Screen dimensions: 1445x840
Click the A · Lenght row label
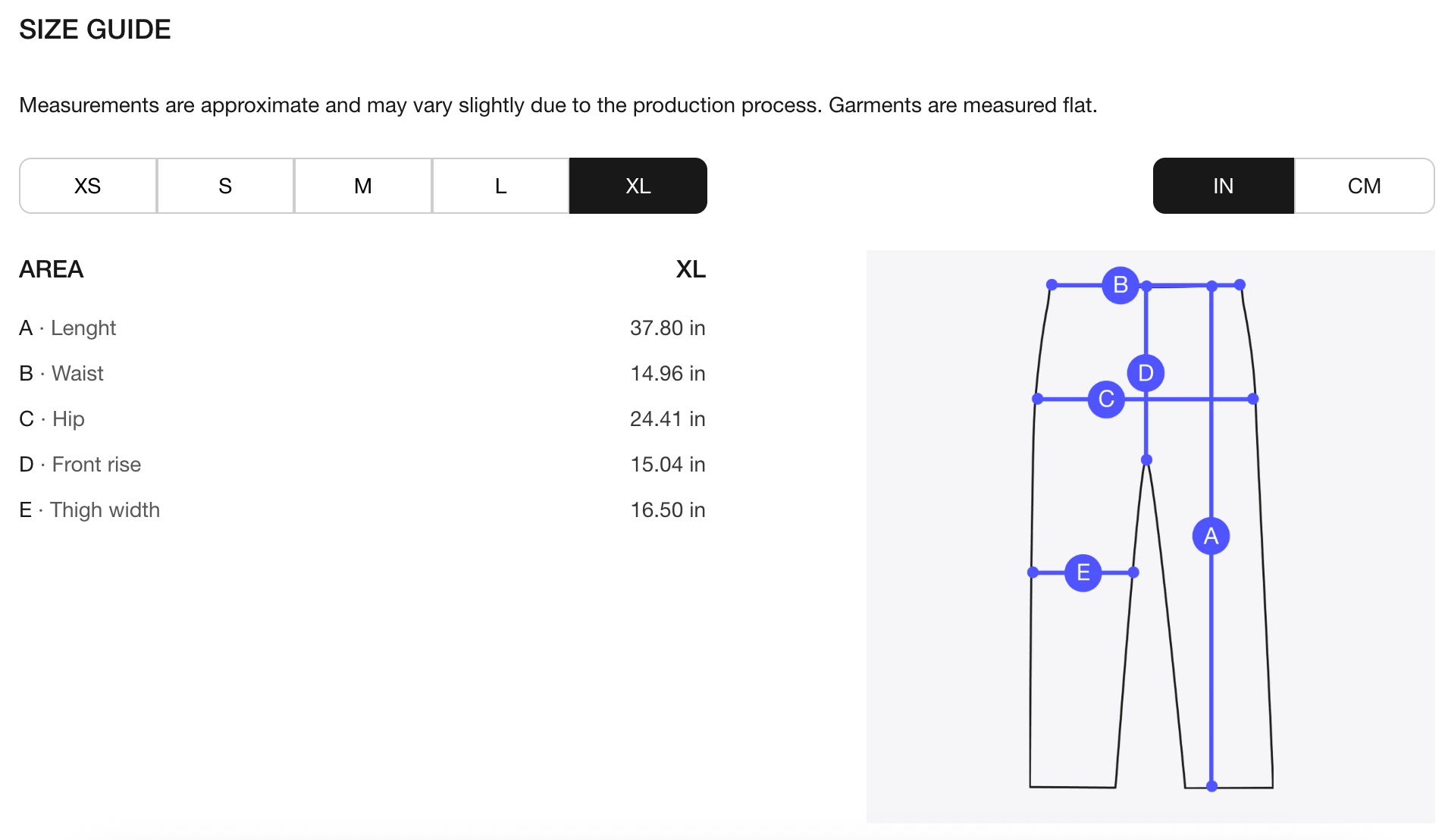coord(67,328)
